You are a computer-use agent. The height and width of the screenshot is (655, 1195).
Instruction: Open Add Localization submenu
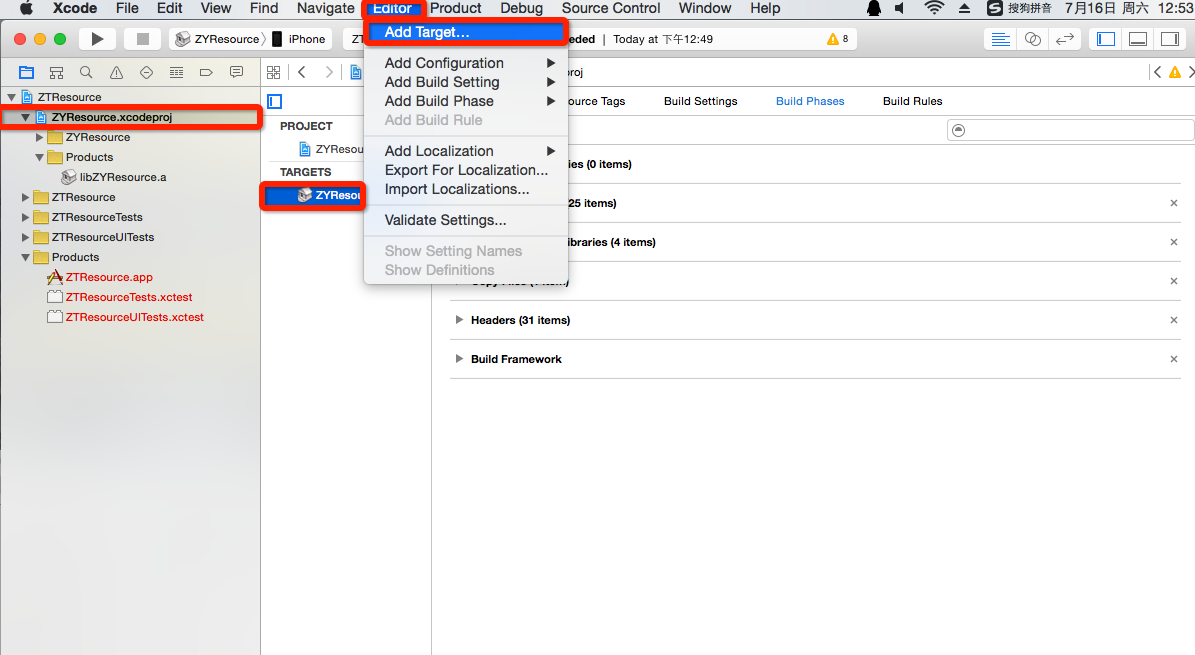466,151
